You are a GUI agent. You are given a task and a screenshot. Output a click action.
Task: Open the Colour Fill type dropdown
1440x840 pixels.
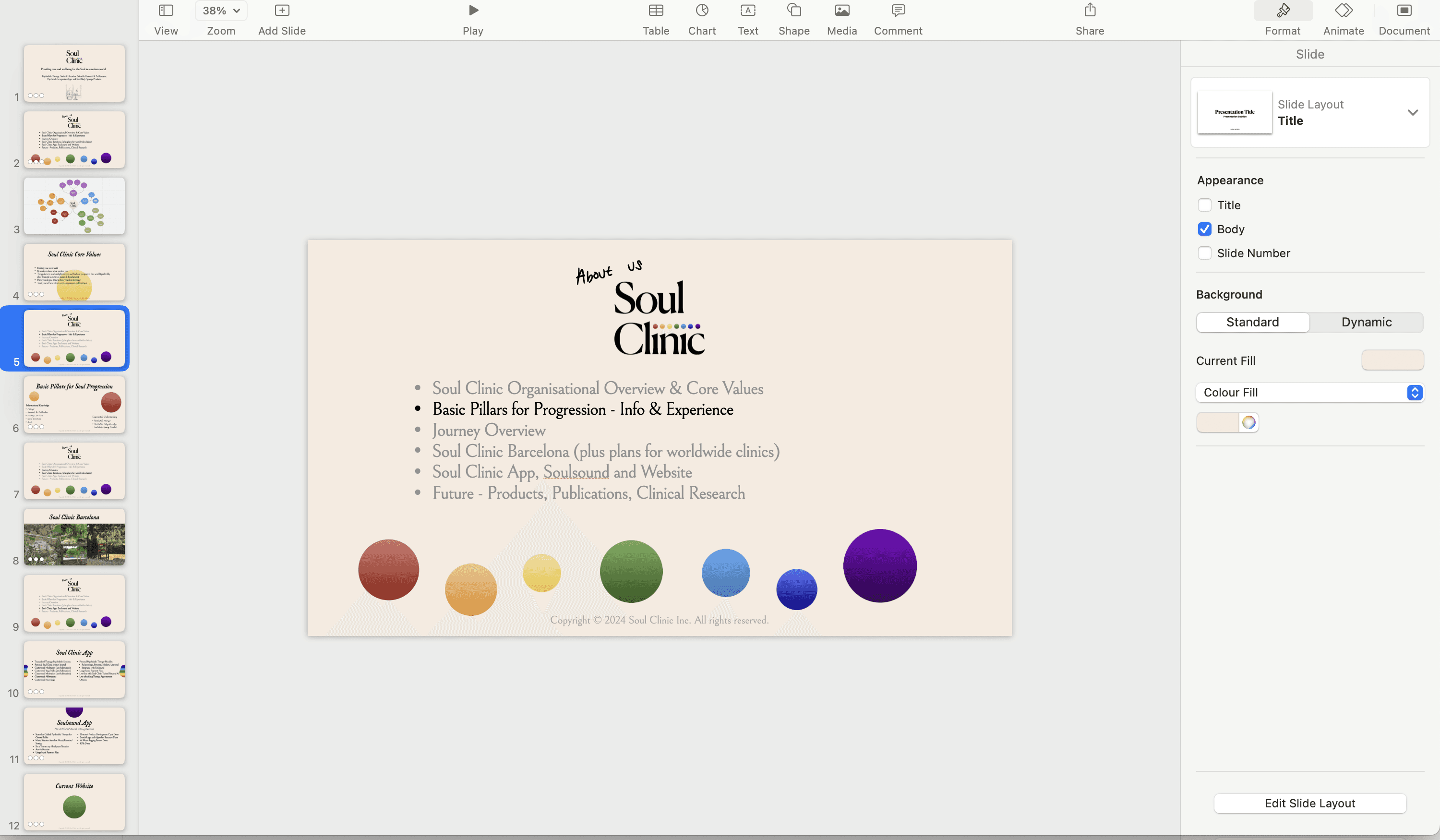[1309, 393]
